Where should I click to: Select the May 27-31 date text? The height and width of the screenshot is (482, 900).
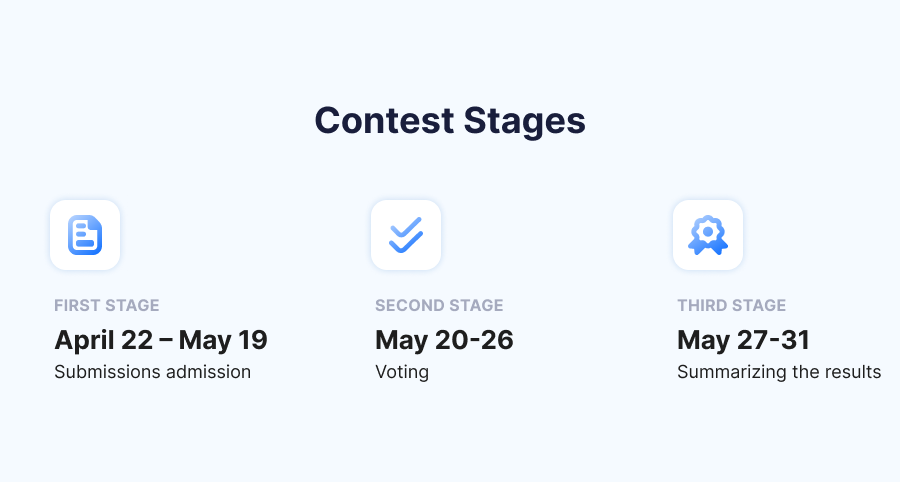point(743,340)
